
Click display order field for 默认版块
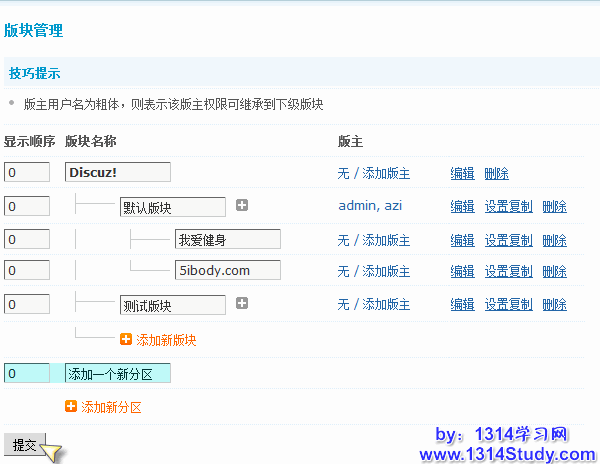27,207
